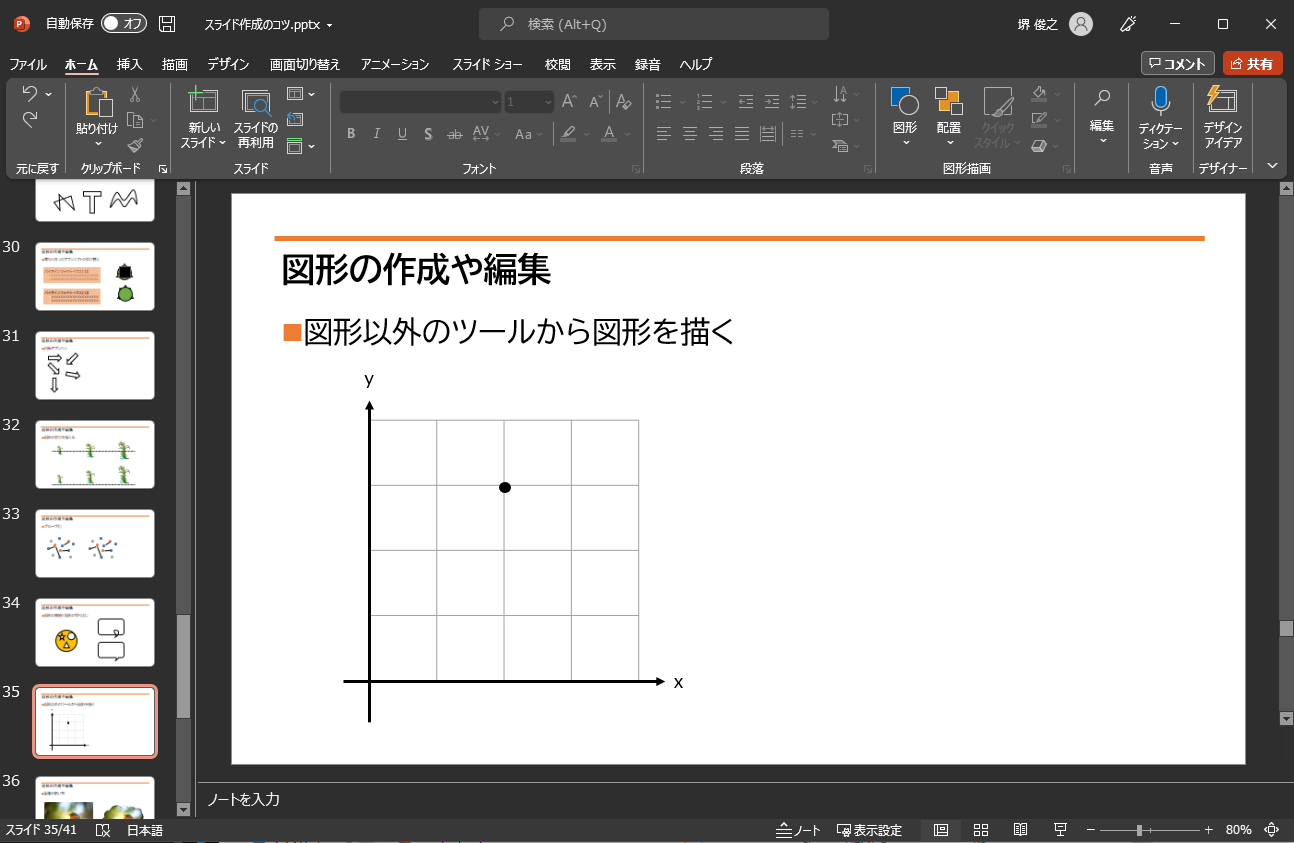Viewport: 1294px width, 843px height.
Task: Click the Decrease Font Size icon
Action: 596,102
